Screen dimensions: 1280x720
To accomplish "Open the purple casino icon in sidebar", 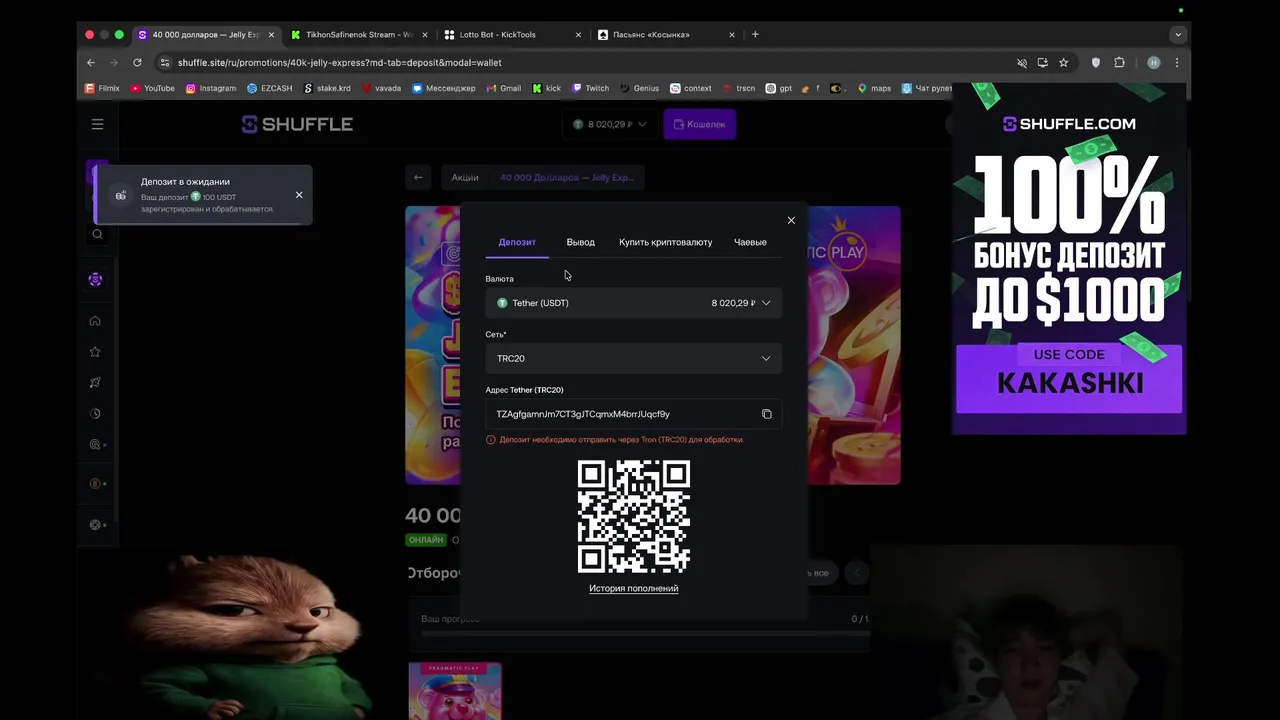I will click(x=95, y=280).
